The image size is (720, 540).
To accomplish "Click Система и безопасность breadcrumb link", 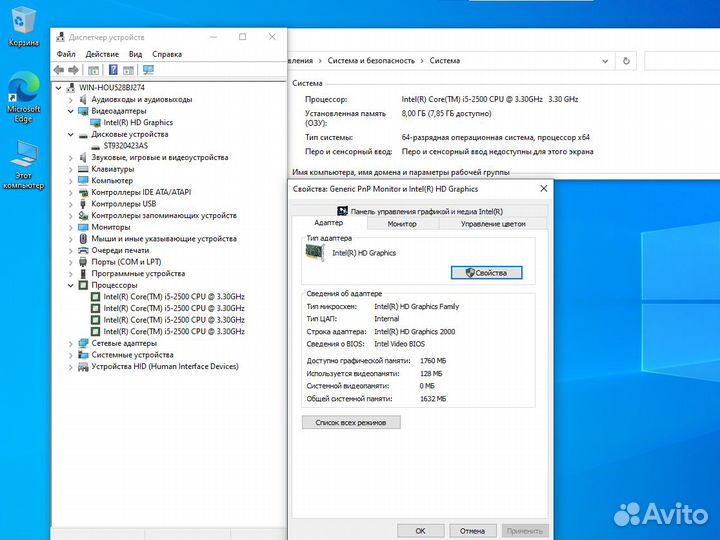I will pos(371,61).
